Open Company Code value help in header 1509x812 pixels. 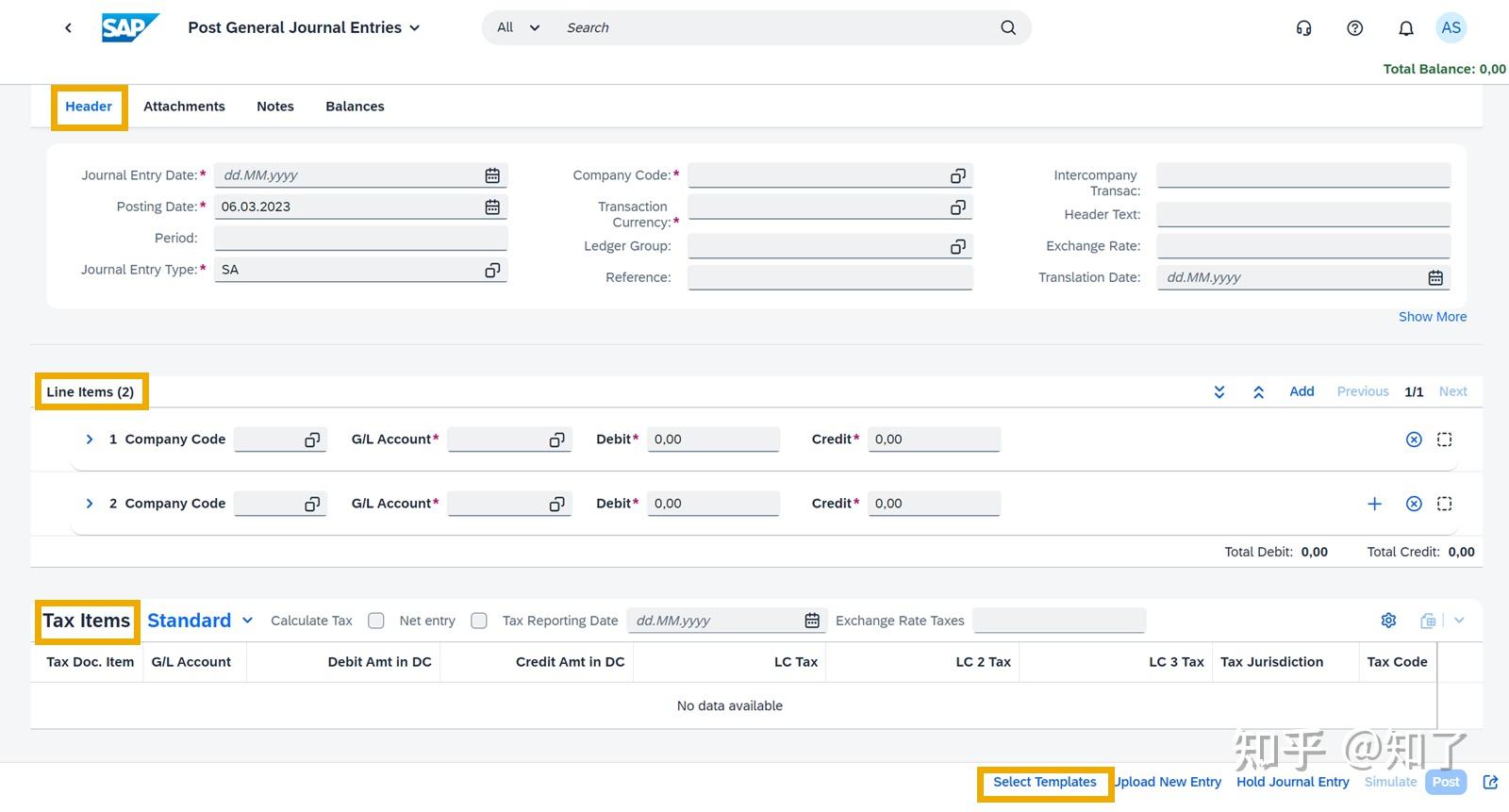[x=957, y=176]
